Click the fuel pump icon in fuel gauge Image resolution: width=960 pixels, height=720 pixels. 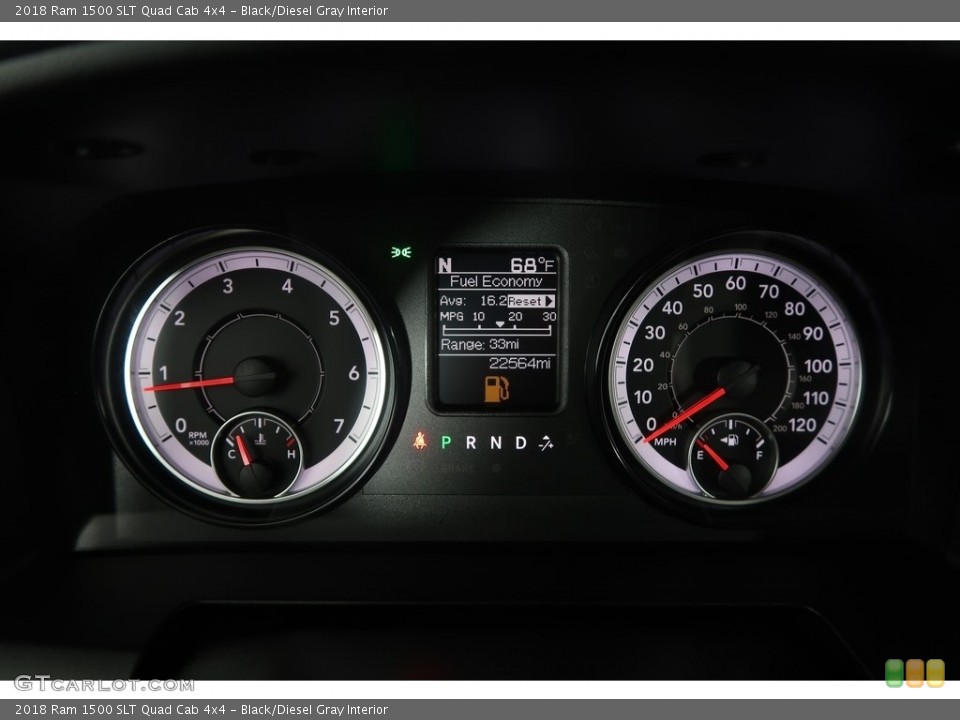(x=729, y=440)
